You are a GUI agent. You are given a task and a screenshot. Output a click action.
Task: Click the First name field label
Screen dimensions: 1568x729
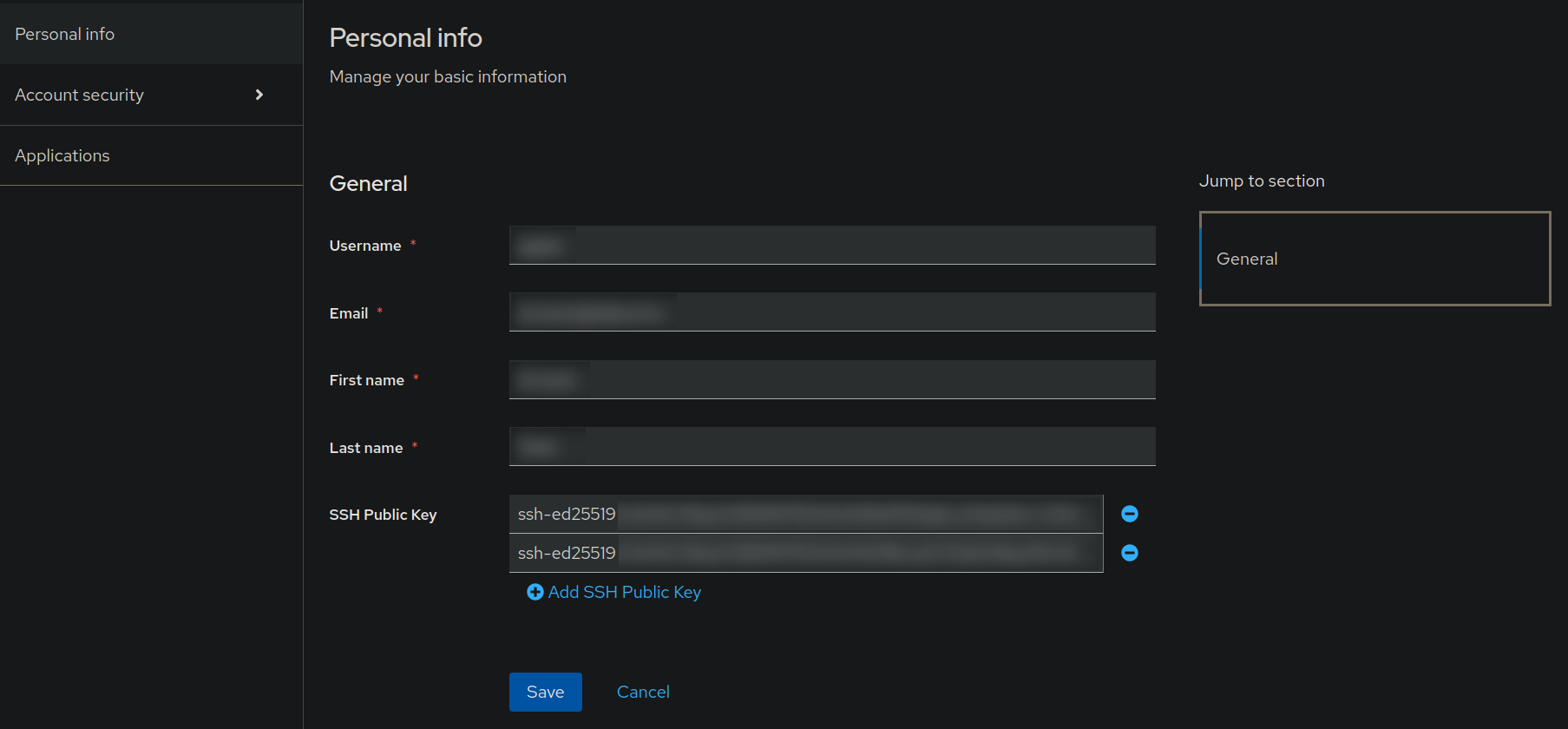pos(367,380)
